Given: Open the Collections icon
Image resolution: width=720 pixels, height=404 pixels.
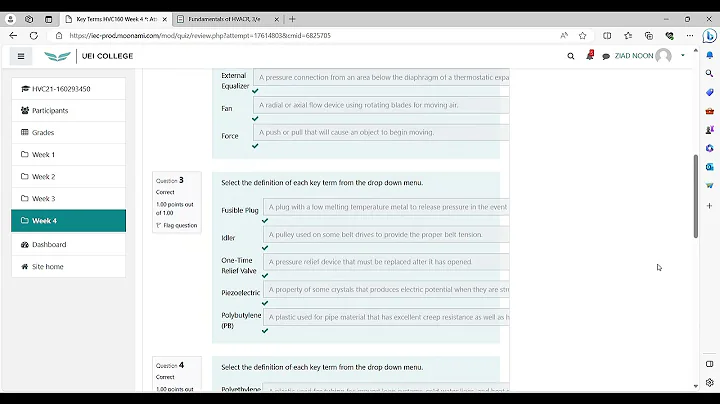Looking at the screenshot, I should click(649, 35).
